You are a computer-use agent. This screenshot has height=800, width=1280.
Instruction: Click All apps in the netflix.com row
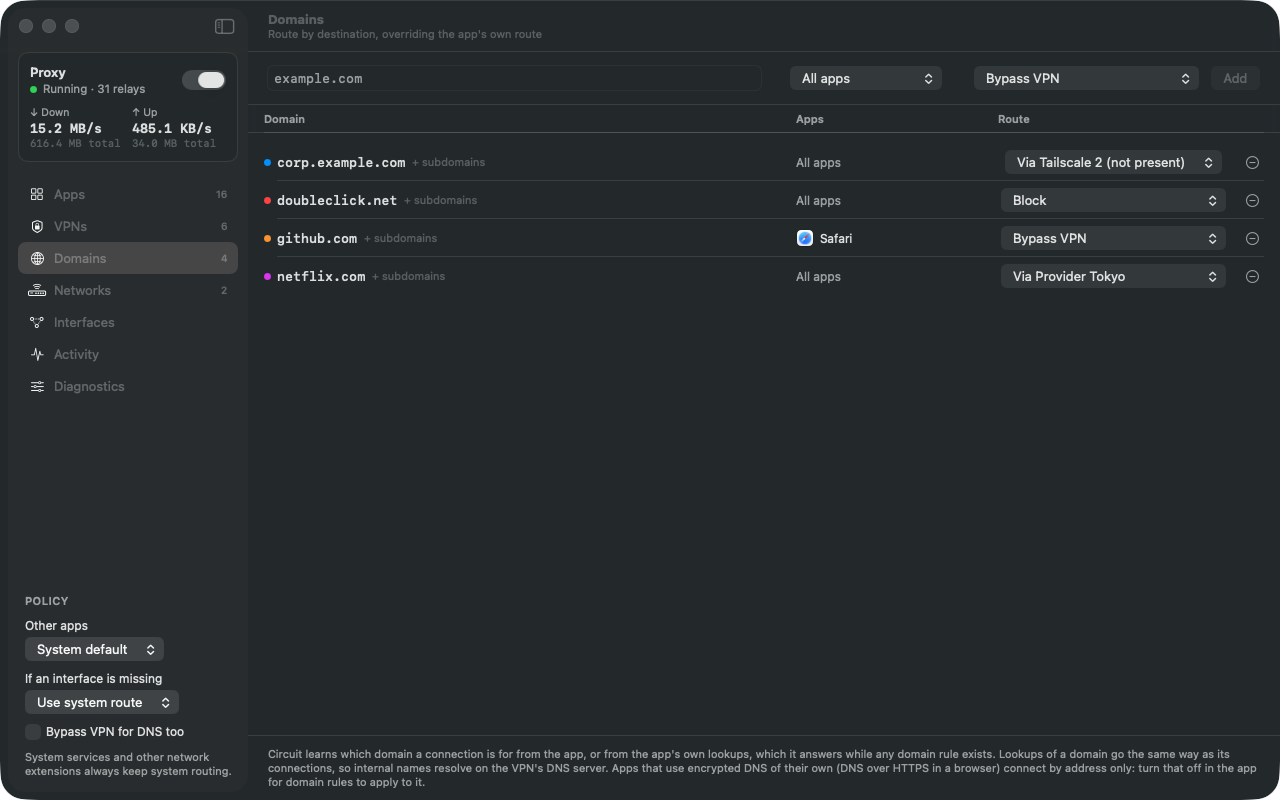(818, 276)
